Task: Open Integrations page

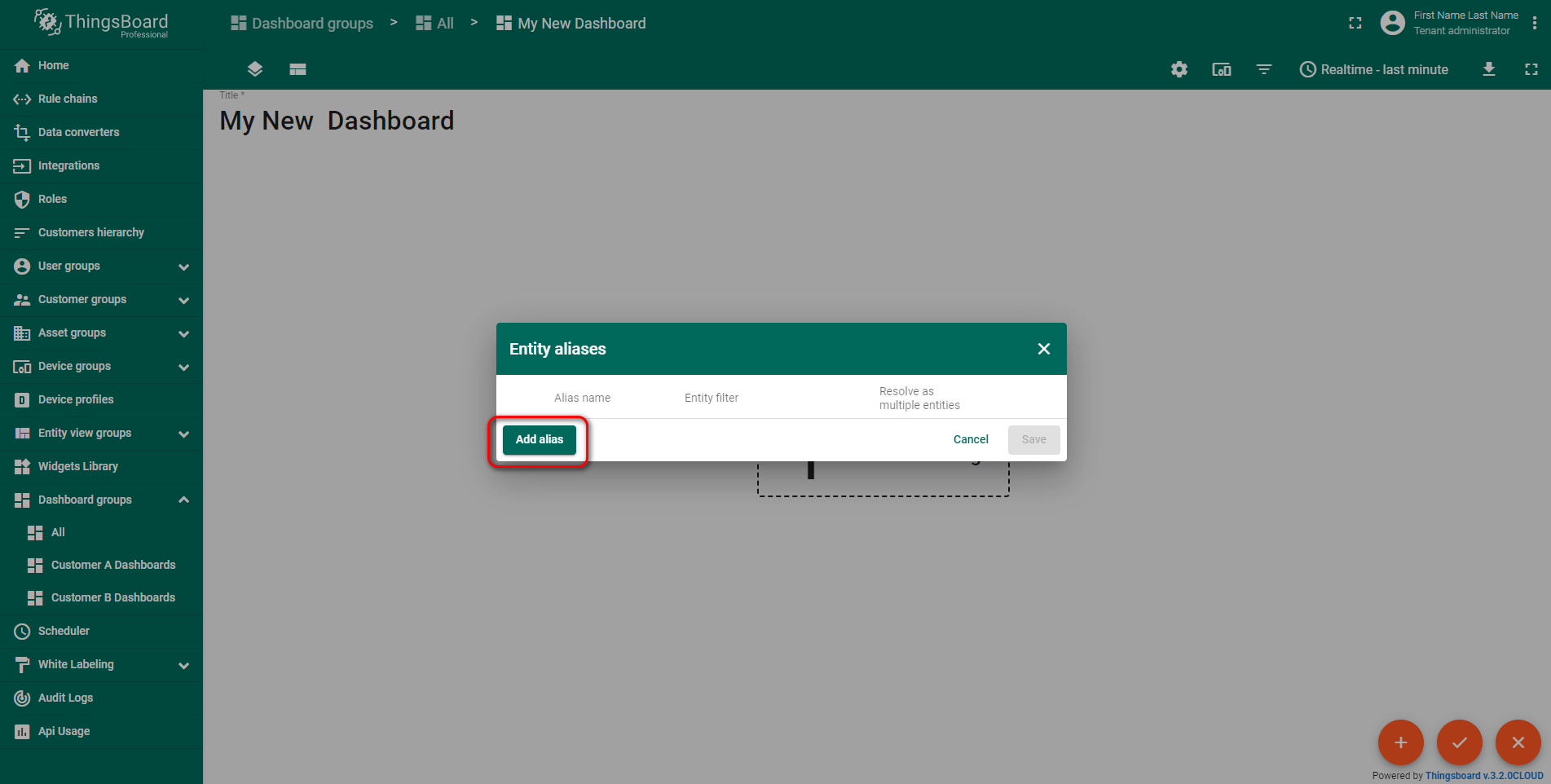Action: pyautogui.click(x=101, y=165)
